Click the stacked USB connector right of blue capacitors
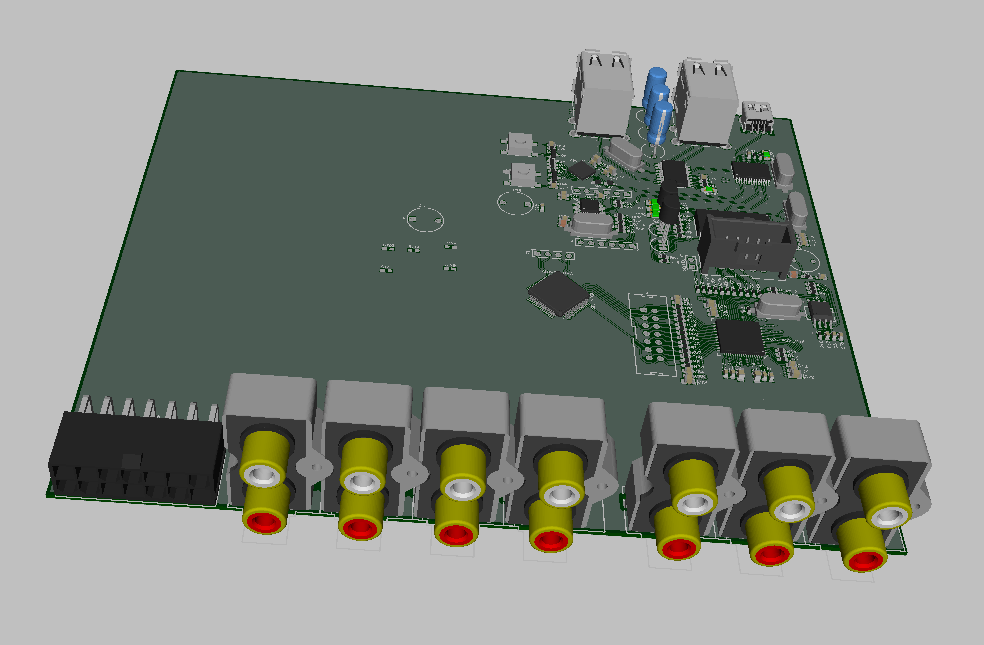This screenshot has width=984, height=645. [706, 102]
